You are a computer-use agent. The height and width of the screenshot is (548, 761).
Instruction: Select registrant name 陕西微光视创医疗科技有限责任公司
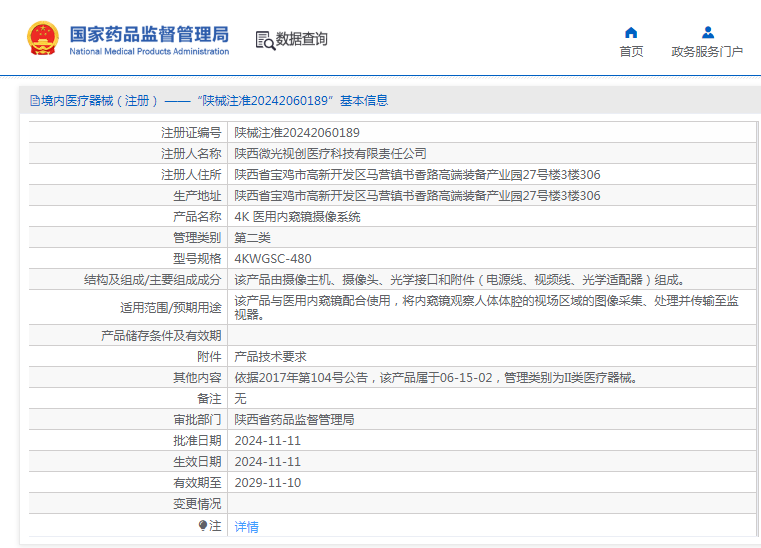[x=330, y=153]
